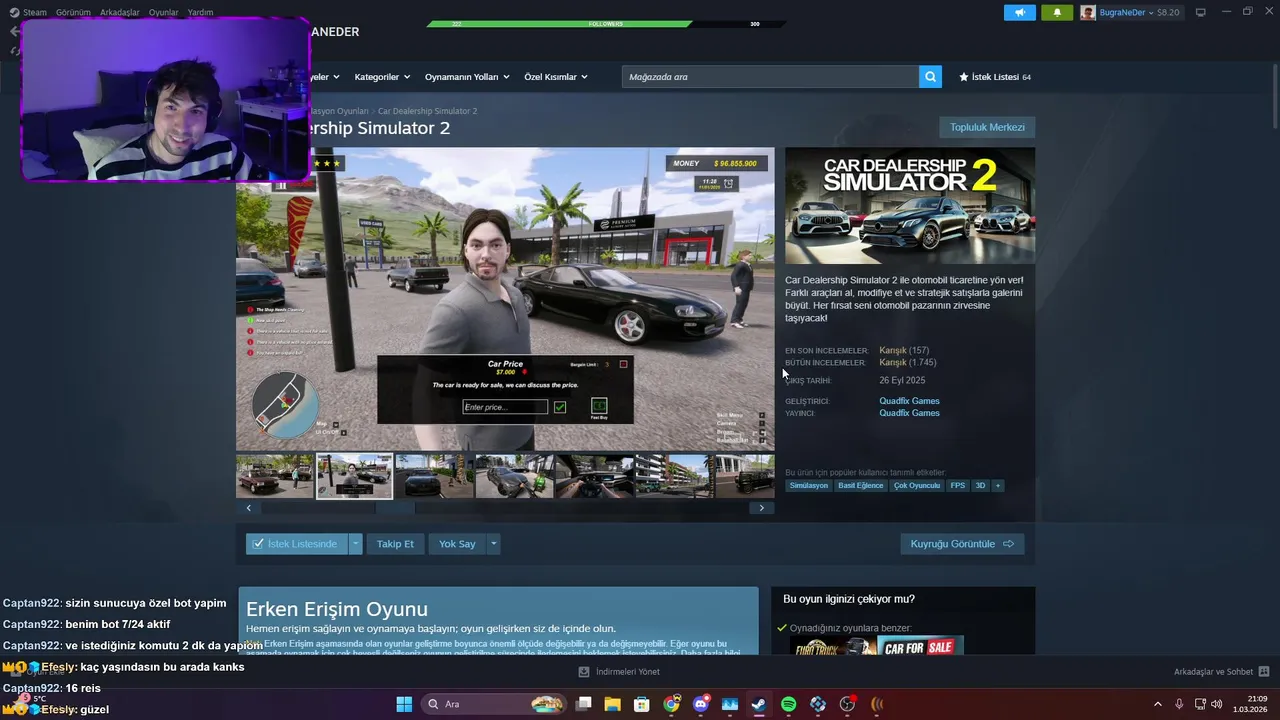The image size is (1280, 720).
Task: Click Car Dealership Simulator 2 breadcrumb
Action: pos(427,111)
